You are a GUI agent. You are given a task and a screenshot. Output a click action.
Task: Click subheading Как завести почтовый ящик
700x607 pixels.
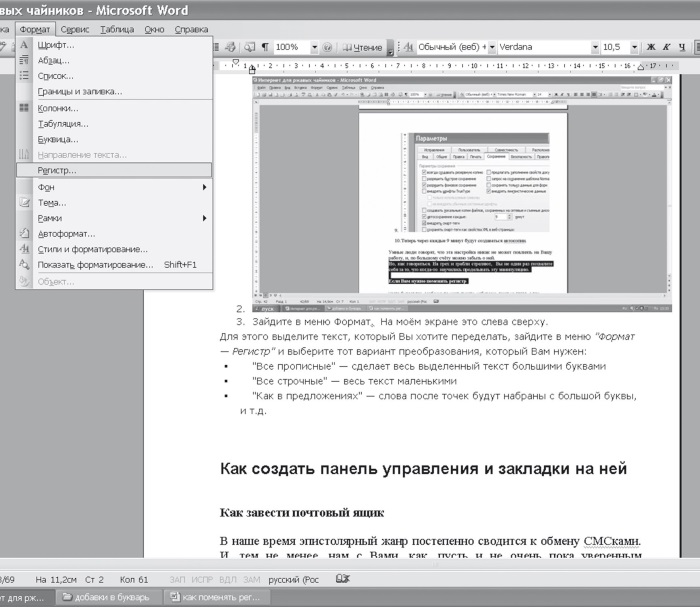(302, 512)
